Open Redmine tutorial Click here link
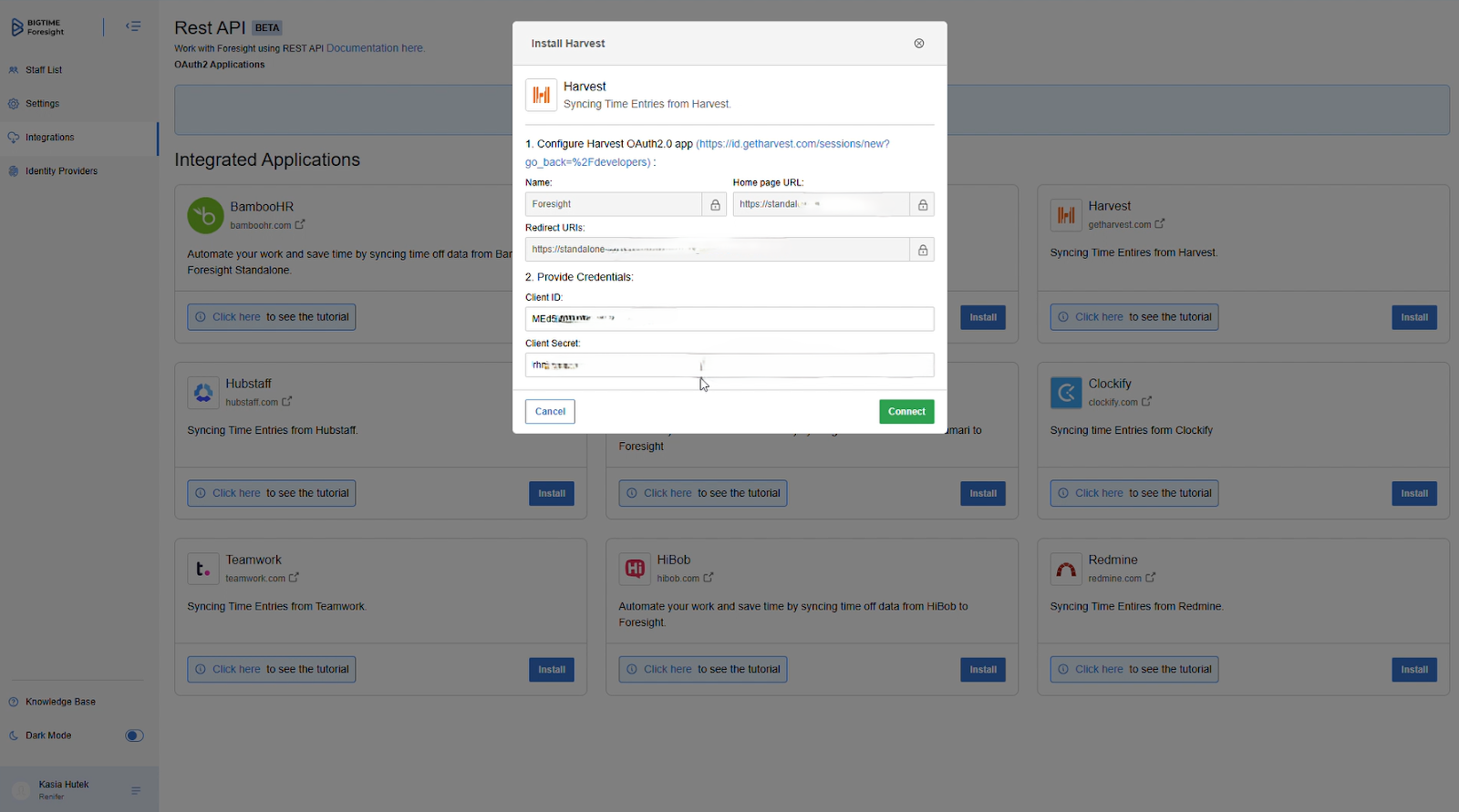1459x812 pixels. tap(1099, 669)
